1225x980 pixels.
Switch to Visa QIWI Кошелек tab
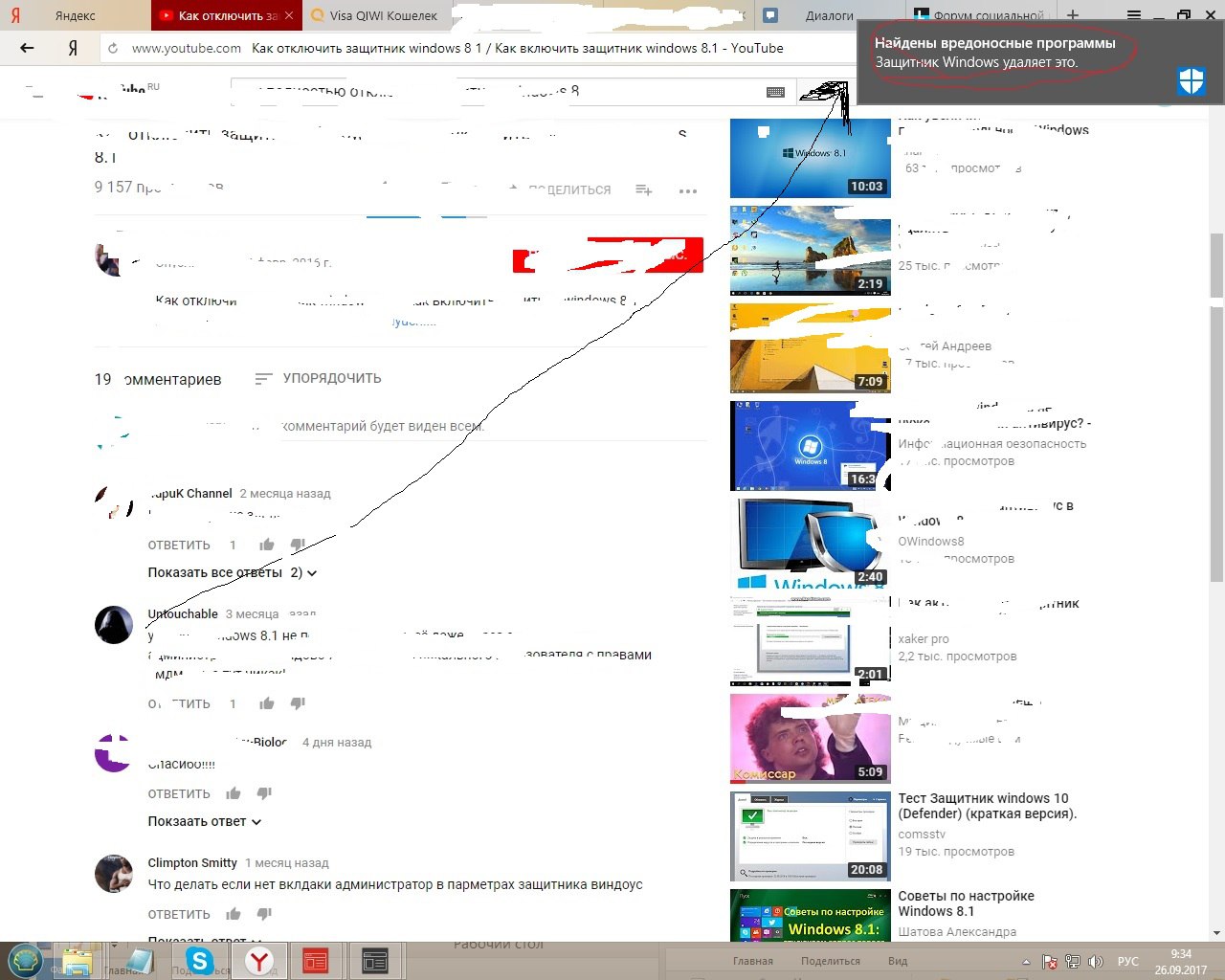378,15
